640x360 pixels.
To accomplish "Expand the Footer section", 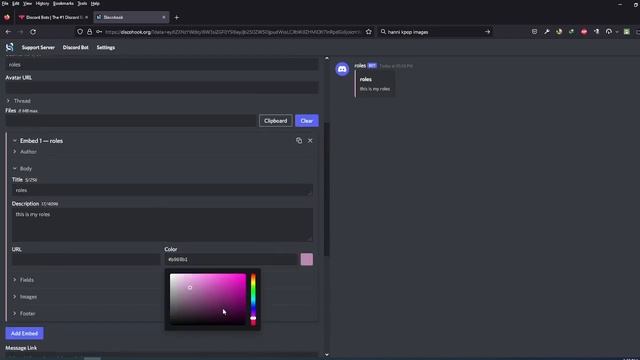I will [24, 313].
